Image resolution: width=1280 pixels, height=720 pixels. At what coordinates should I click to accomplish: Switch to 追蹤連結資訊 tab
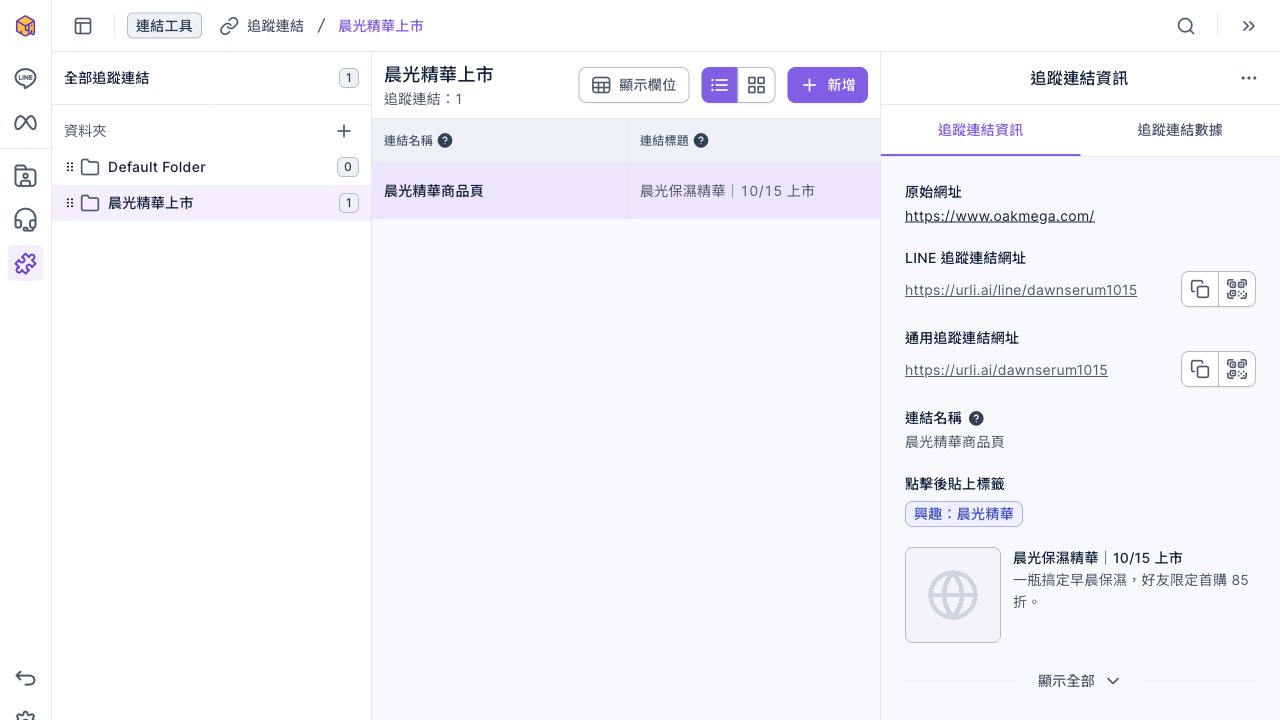[980, 130]
